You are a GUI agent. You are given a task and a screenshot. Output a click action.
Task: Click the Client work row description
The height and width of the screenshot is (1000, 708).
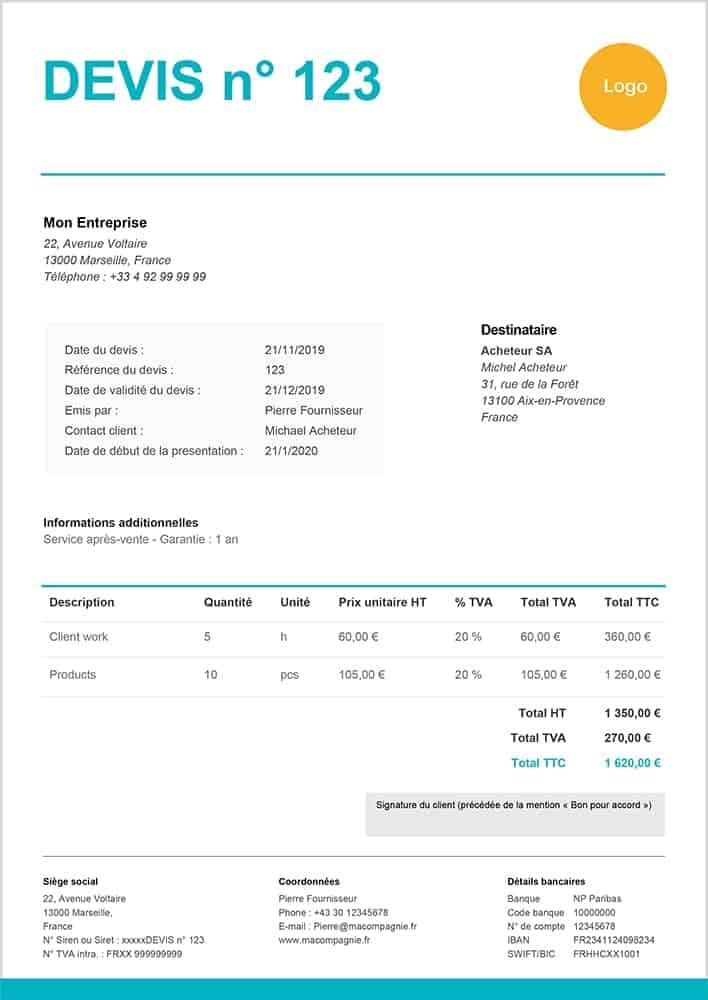(x=79, y=637)
